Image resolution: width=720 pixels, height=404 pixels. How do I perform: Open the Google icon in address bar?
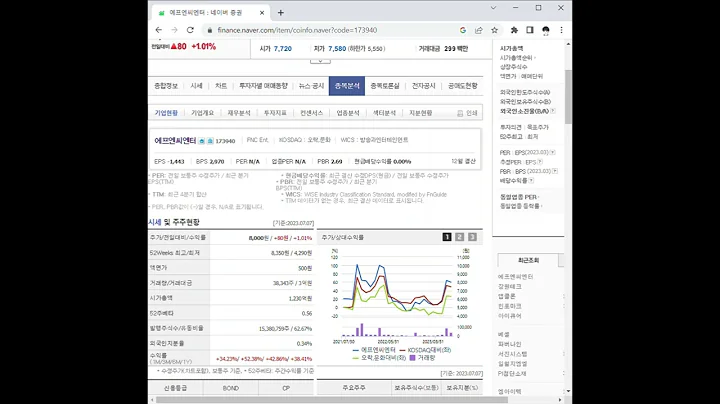tap(462, 30)
